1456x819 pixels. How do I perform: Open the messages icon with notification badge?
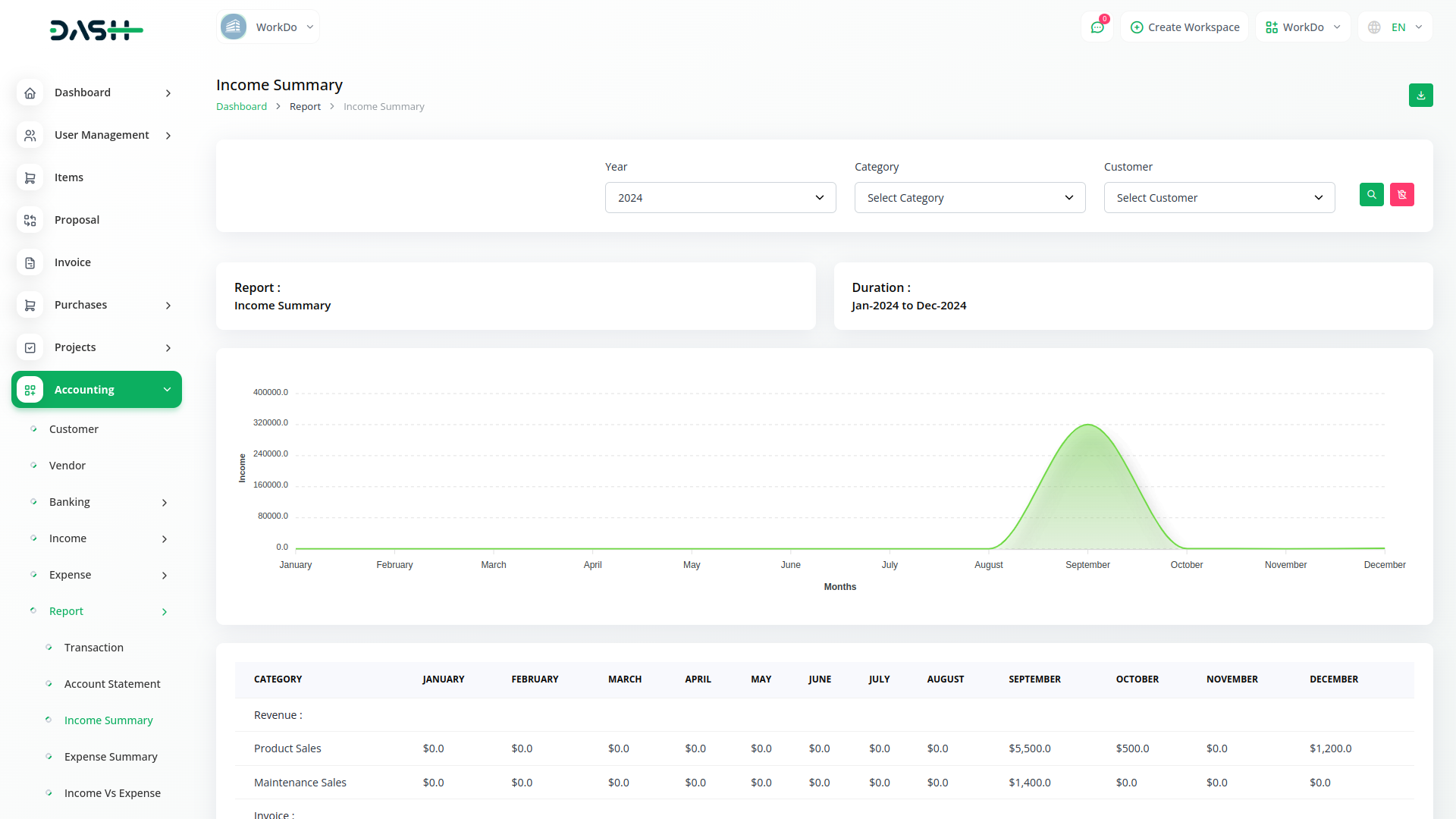tap(1097, 27)
